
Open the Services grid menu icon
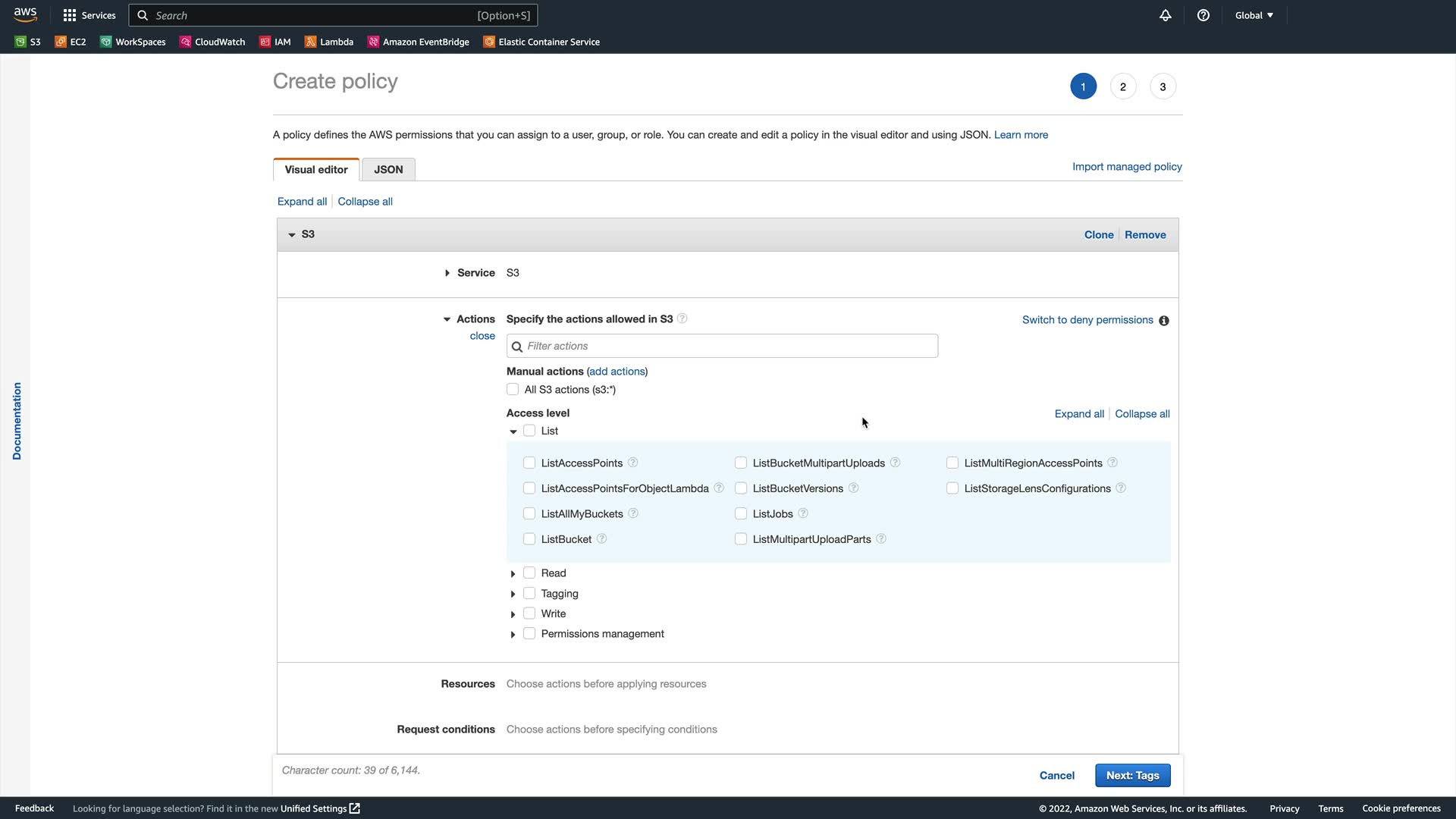point(70,15)
